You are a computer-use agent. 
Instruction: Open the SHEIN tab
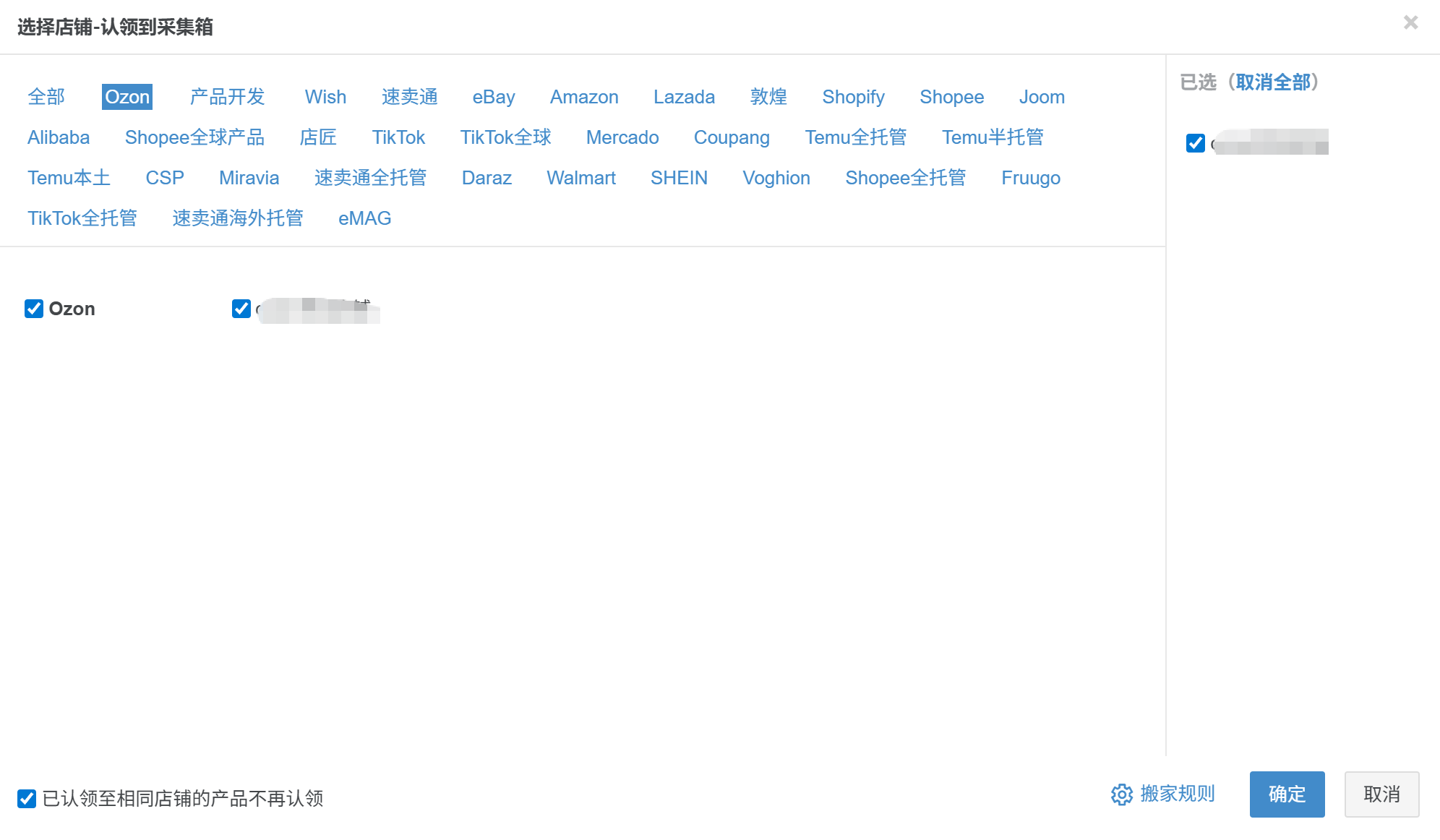click(x=679, y=178)
